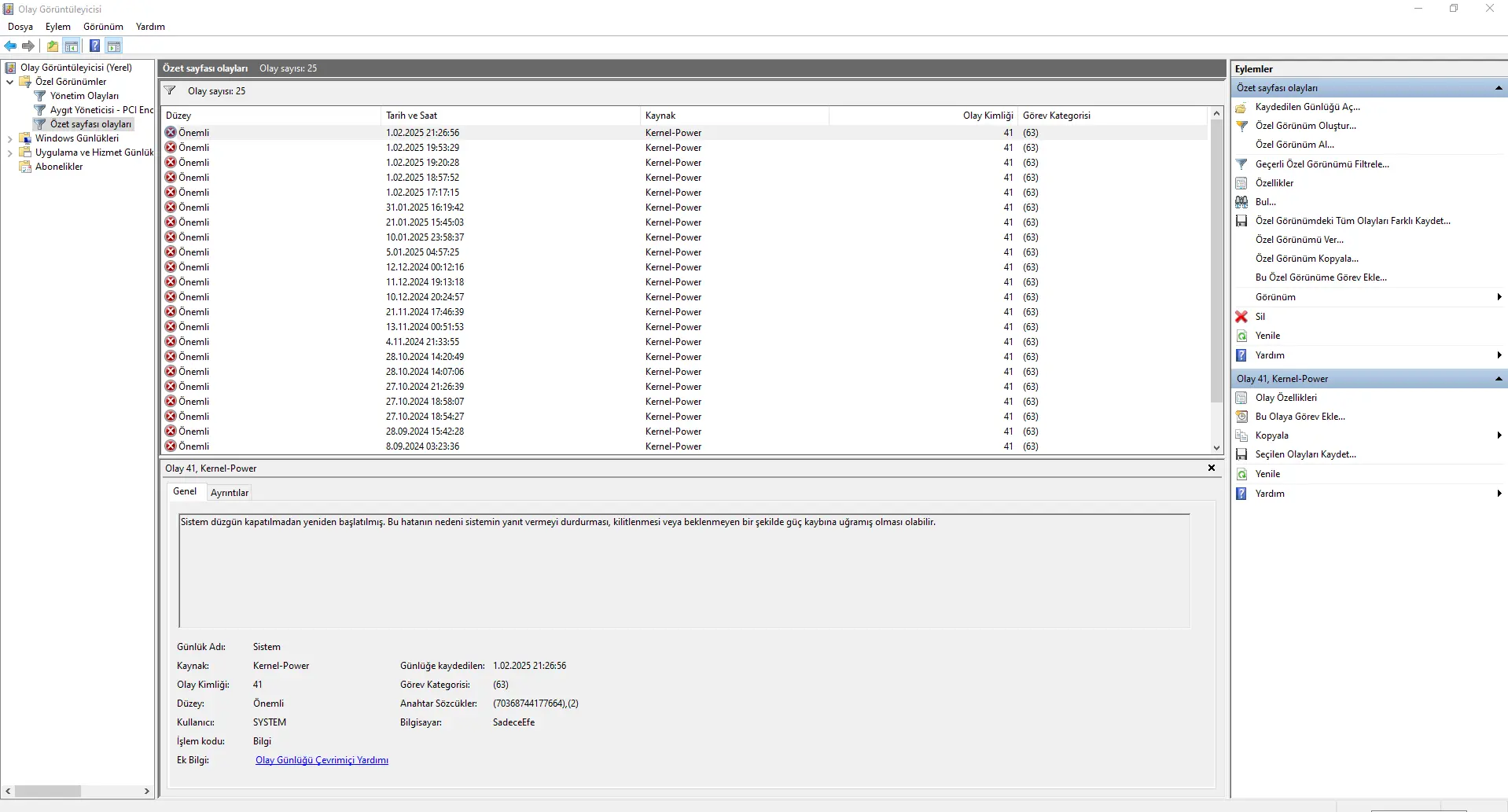Image resolution: width=1508 pixels, height=812 pixels.
Task: Click the Kaydedilen Günlüğü Aç folder icon
Action: 1241,107
